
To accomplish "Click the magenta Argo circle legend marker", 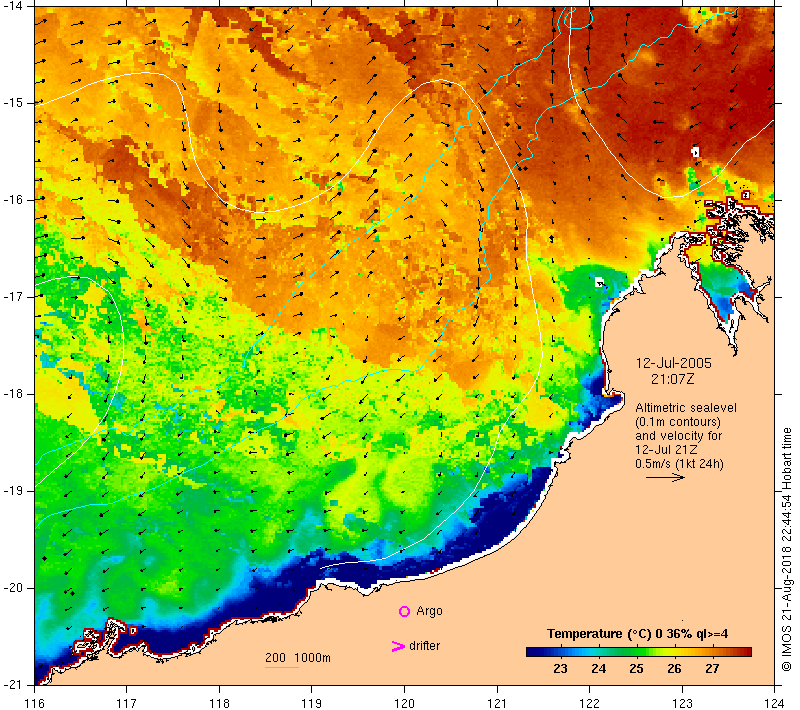I will [x=404, y=611].
